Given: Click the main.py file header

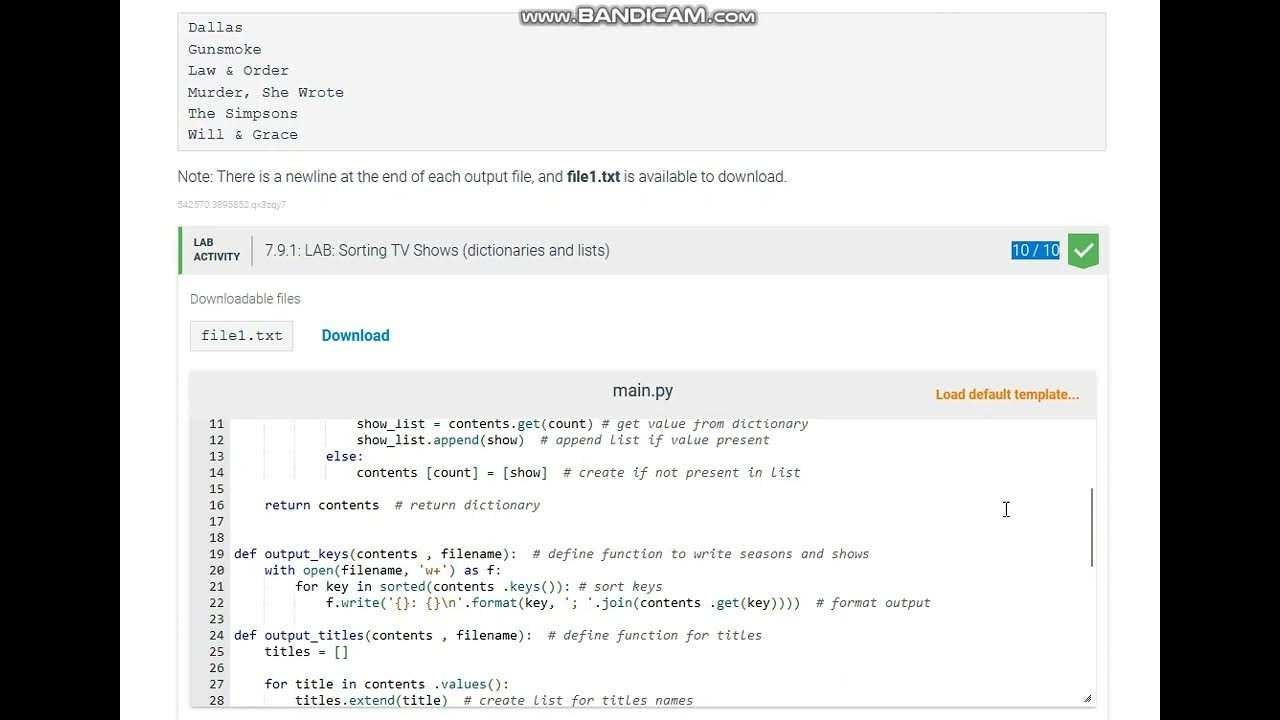Looking at the screenshot, I should 642,391.
